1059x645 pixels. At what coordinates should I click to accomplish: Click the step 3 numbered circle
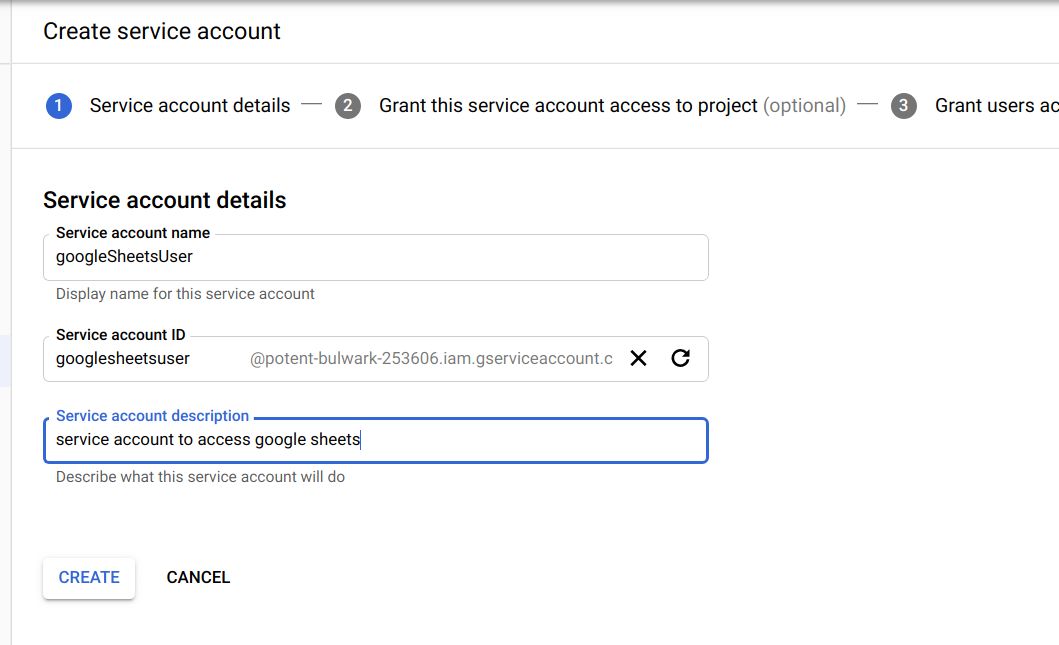coord(904,106)
